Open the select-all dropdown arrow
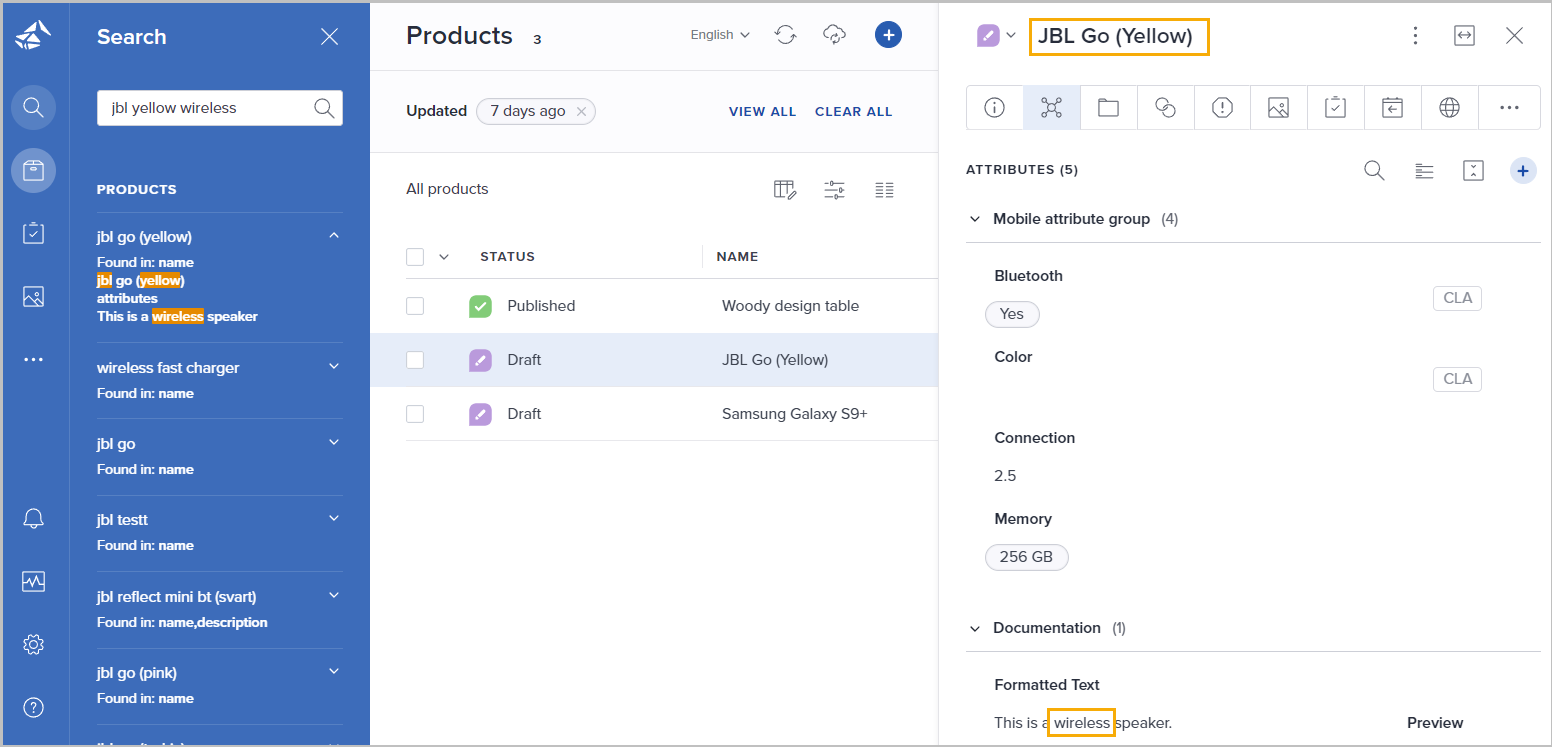Image resolution: width=1552 pixels, height=747 pixels. tap(444, 257)
